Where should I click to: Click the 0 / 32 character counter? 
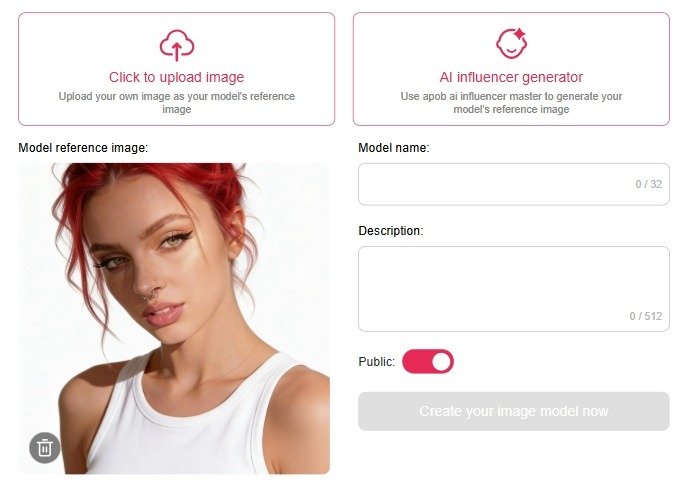649,184
